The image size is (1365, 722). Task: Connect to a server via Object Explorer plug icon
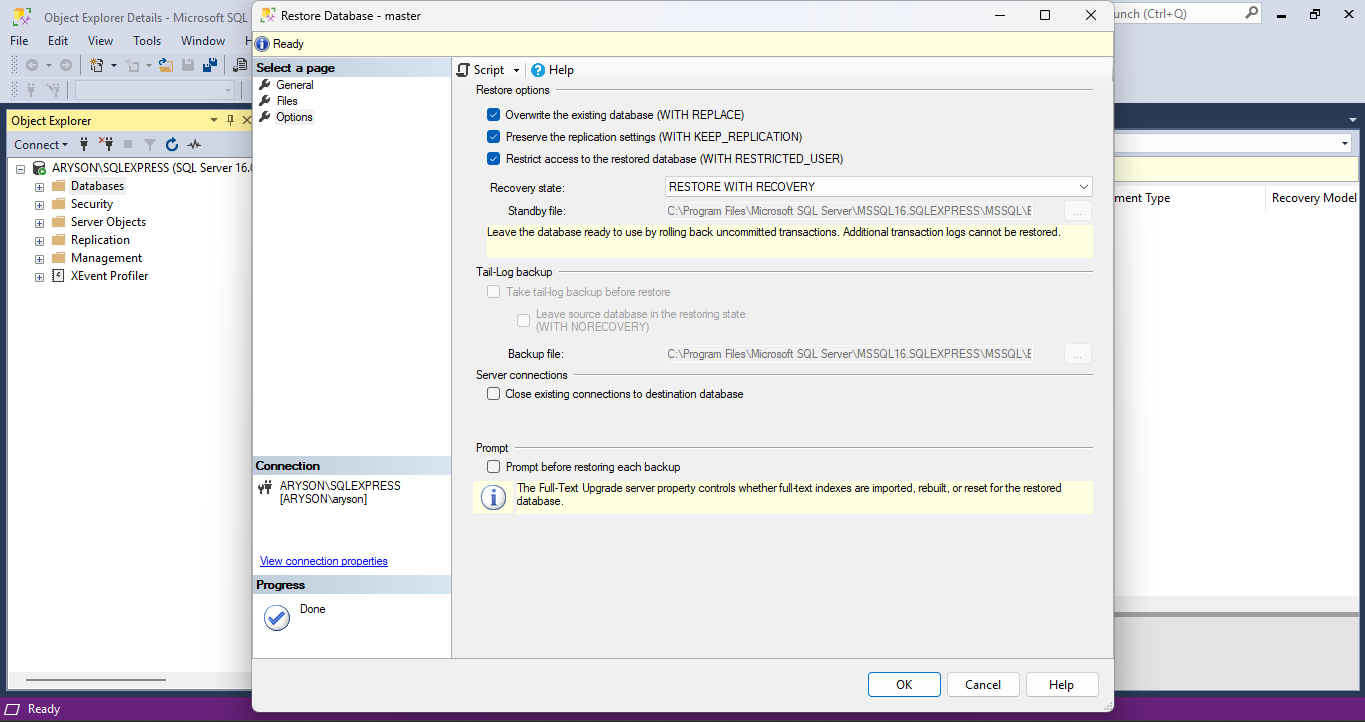click(83, 145)
